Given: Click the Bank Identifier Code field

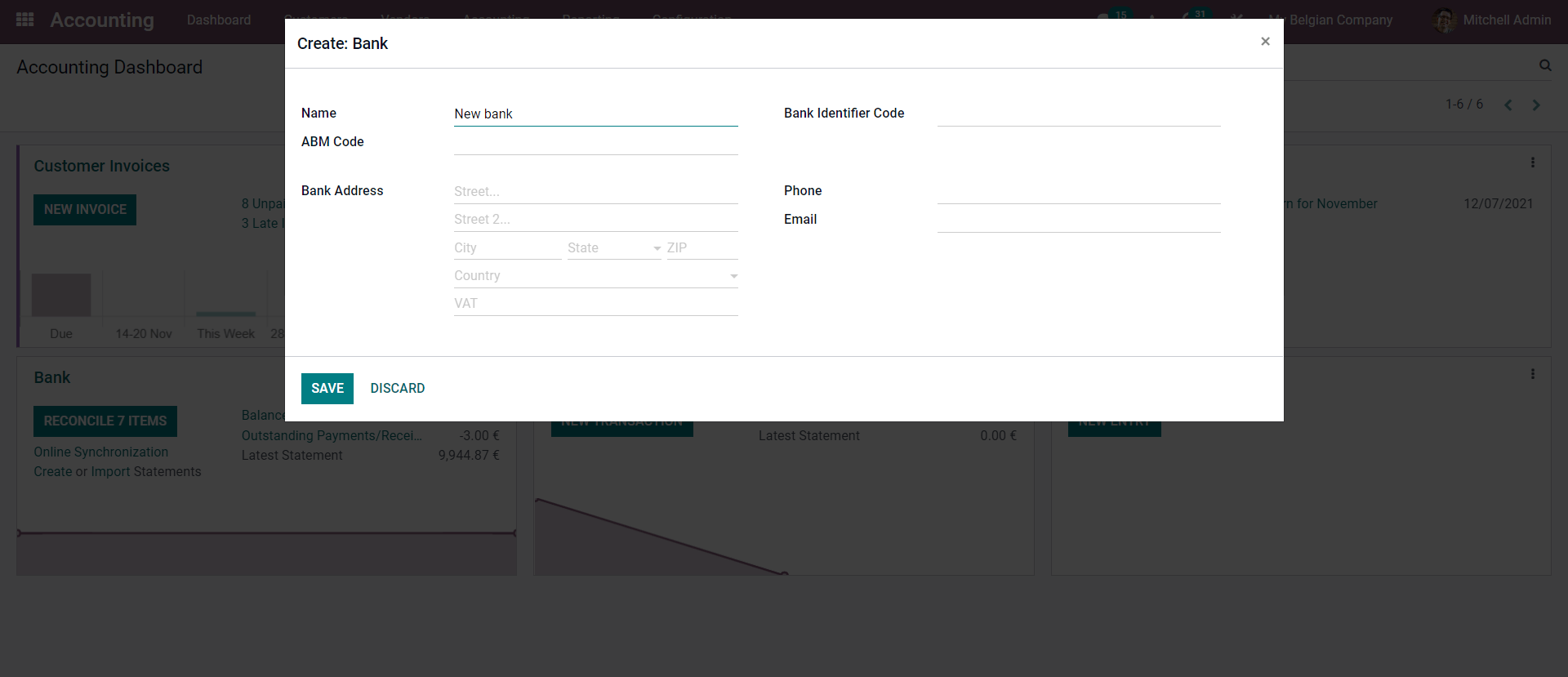Looking at the screenshot, I should coord(1079,114).
